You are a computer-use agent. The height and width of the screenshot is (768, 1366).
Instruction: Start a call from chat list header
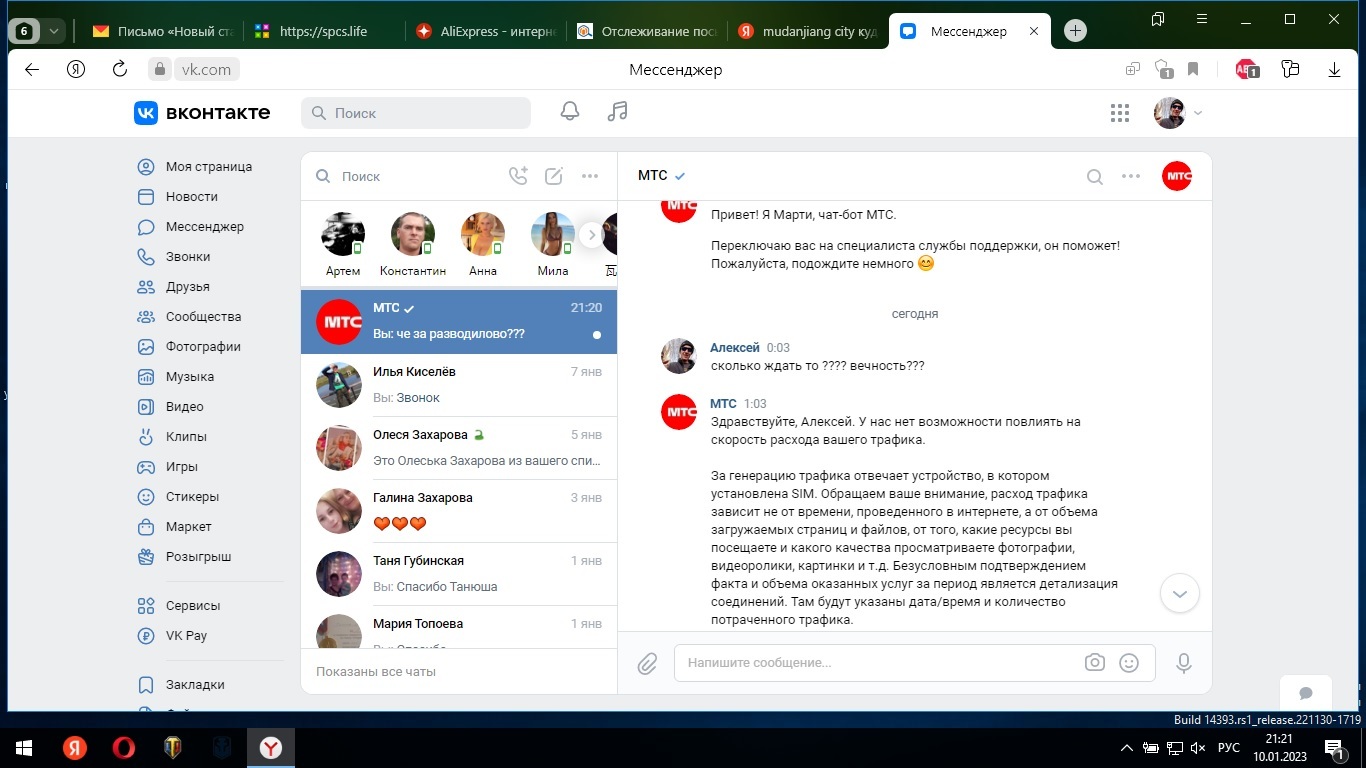(518, 176)
